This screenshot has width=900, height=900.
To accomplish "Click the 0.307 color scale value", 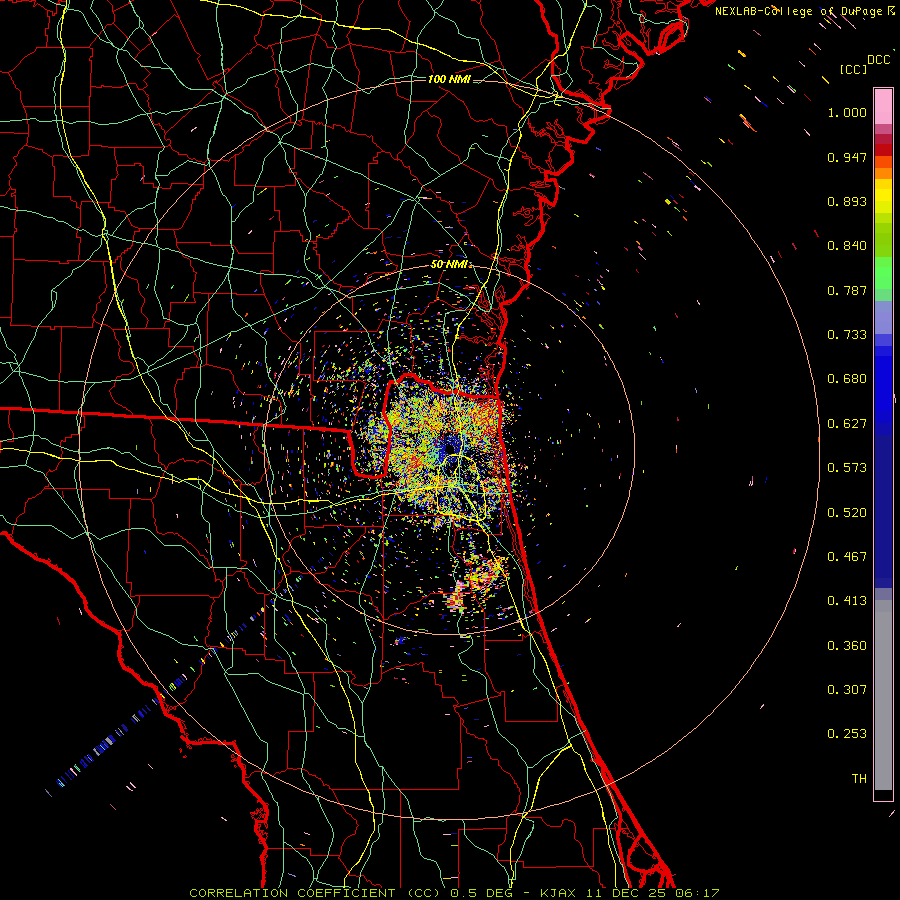I will (847, 690).
